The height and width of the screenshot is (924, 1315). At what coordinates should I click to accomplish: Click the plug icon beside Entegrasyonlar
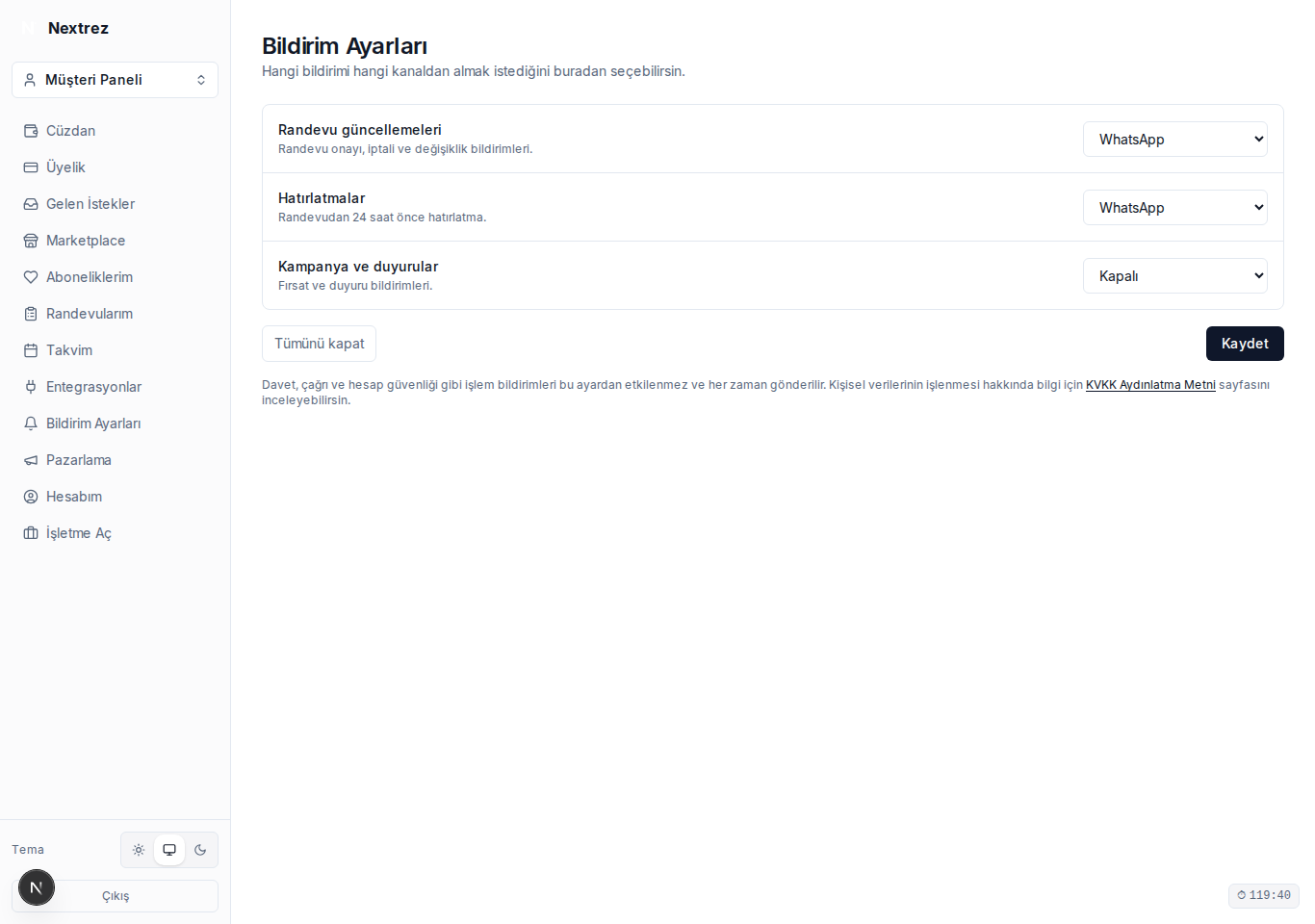click(x=31, y=387)
